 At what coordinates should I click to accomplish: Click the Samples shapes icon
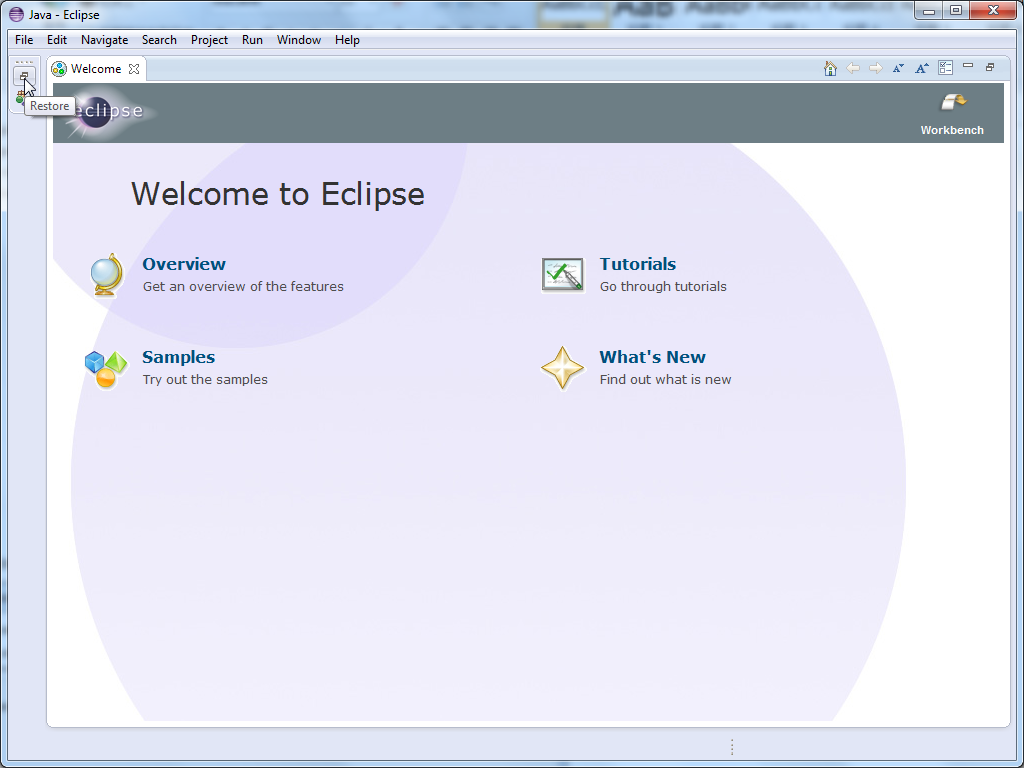click(106, 370)
